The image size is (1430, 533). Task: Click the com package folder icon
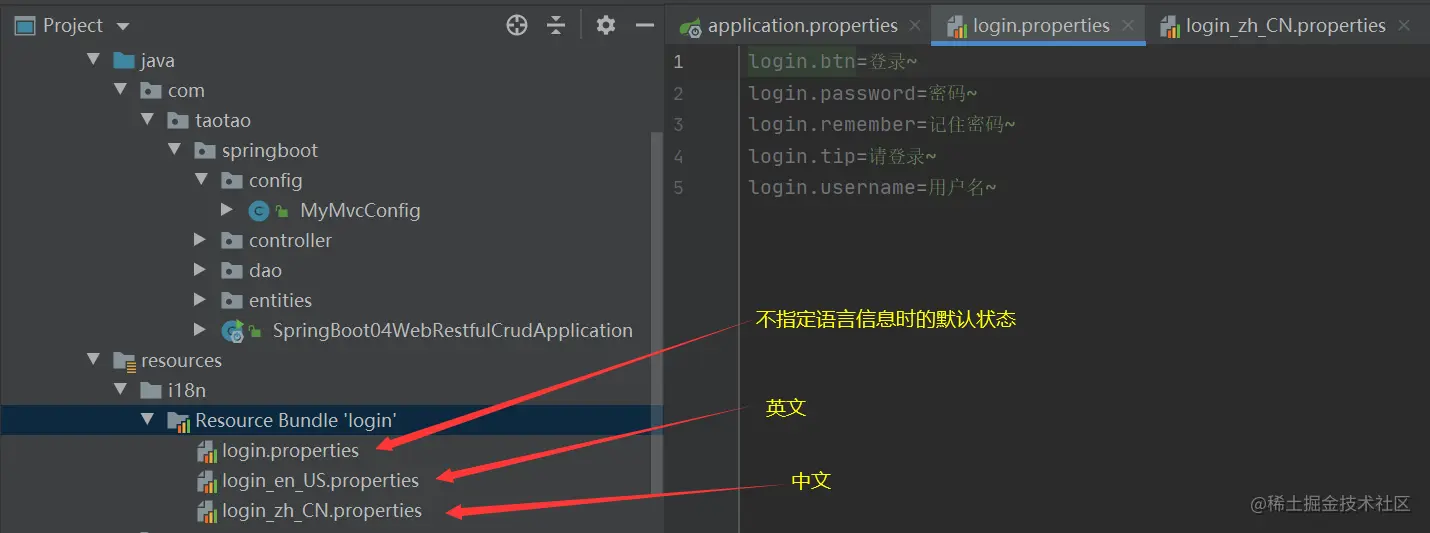coord(151,91)
